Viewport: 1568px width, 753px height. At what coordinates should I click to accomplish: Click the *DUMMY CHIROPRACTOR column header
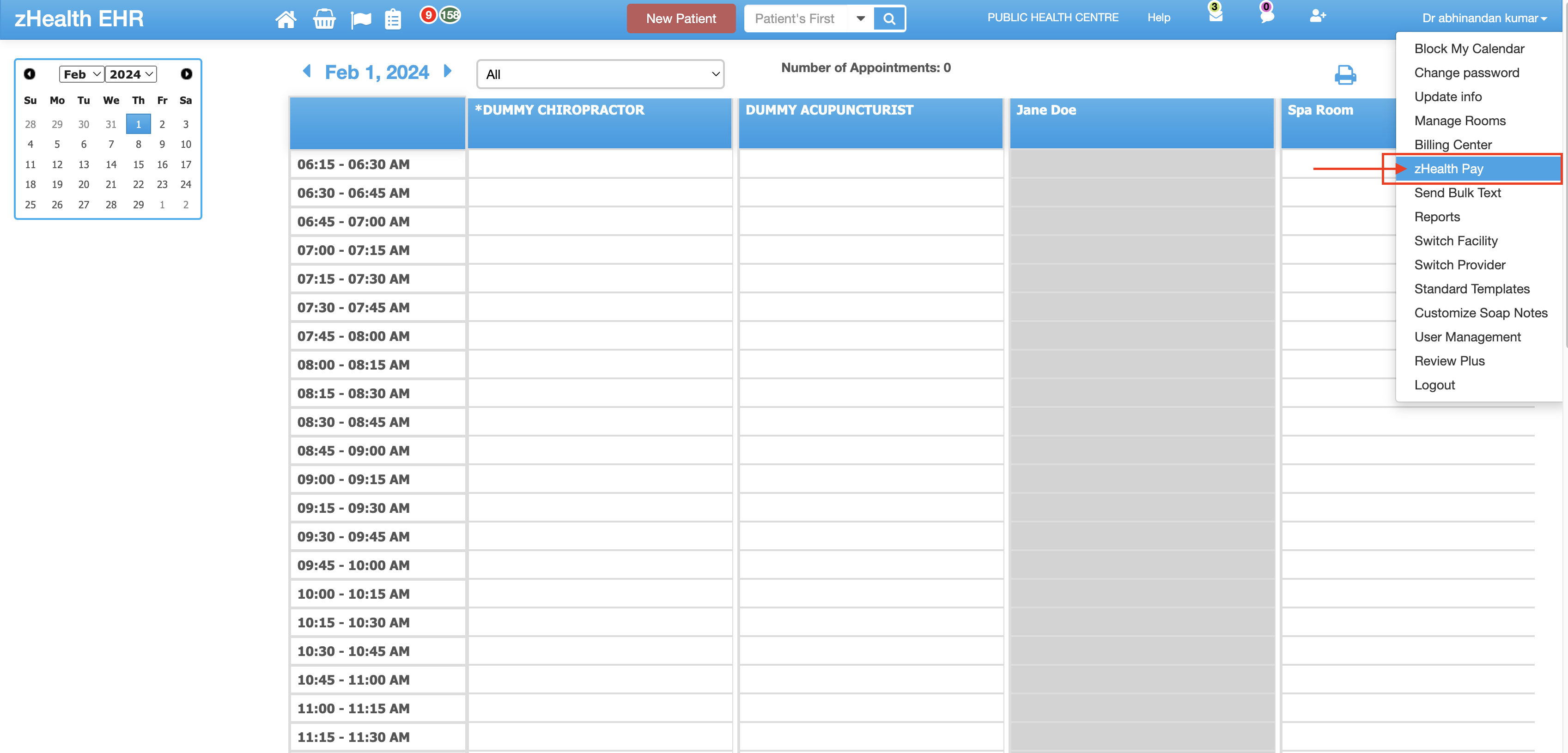click(600, 123)
